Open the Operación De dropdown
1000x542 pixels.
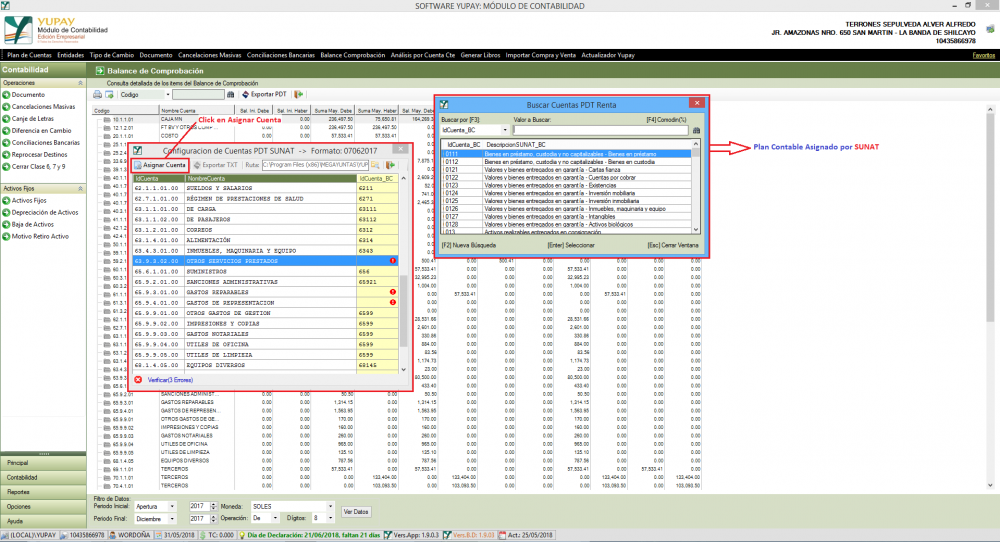point(275,518)
